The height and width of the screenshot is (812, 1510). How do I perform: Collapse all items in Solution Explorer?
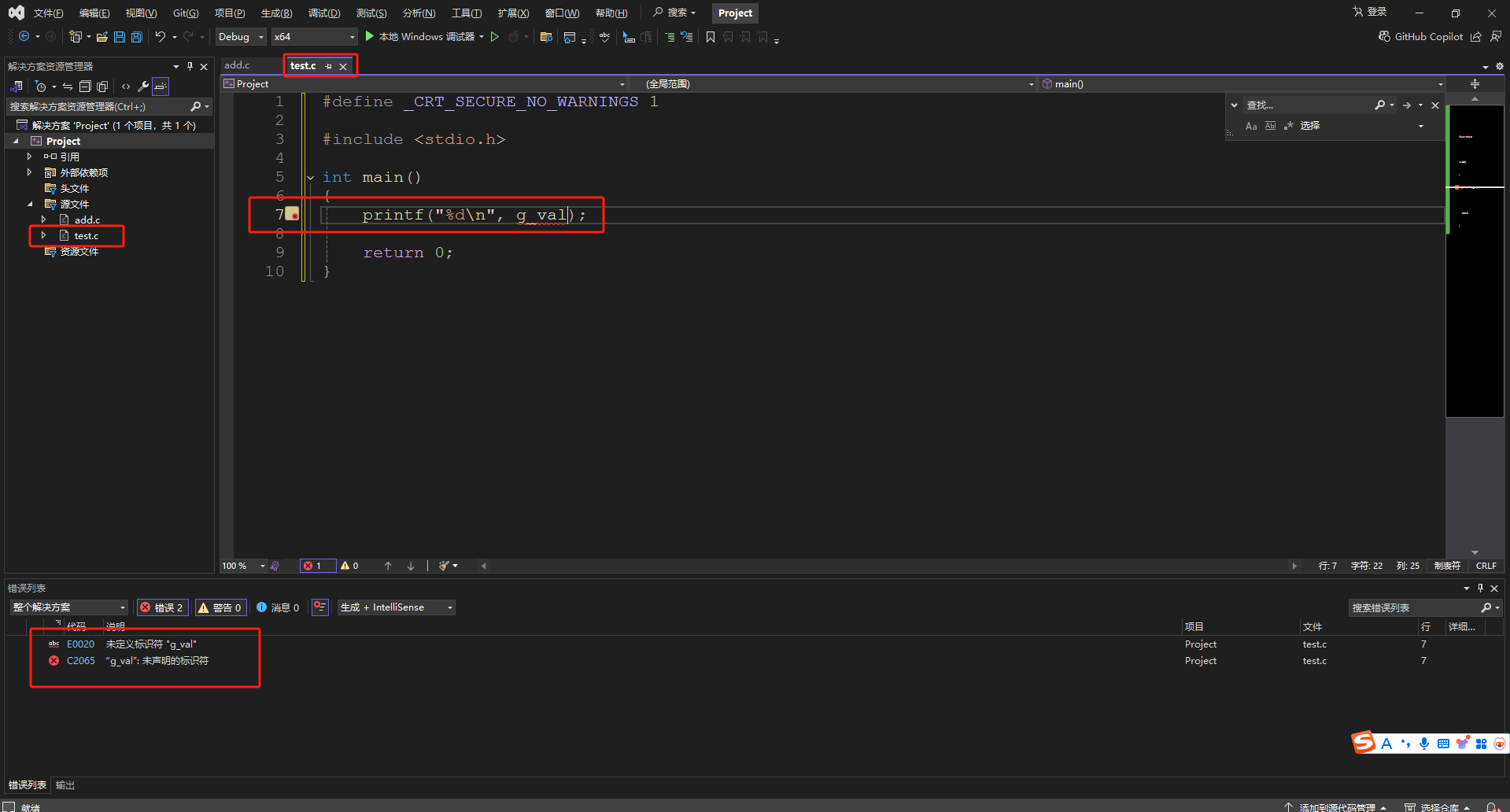pos(85,87)
